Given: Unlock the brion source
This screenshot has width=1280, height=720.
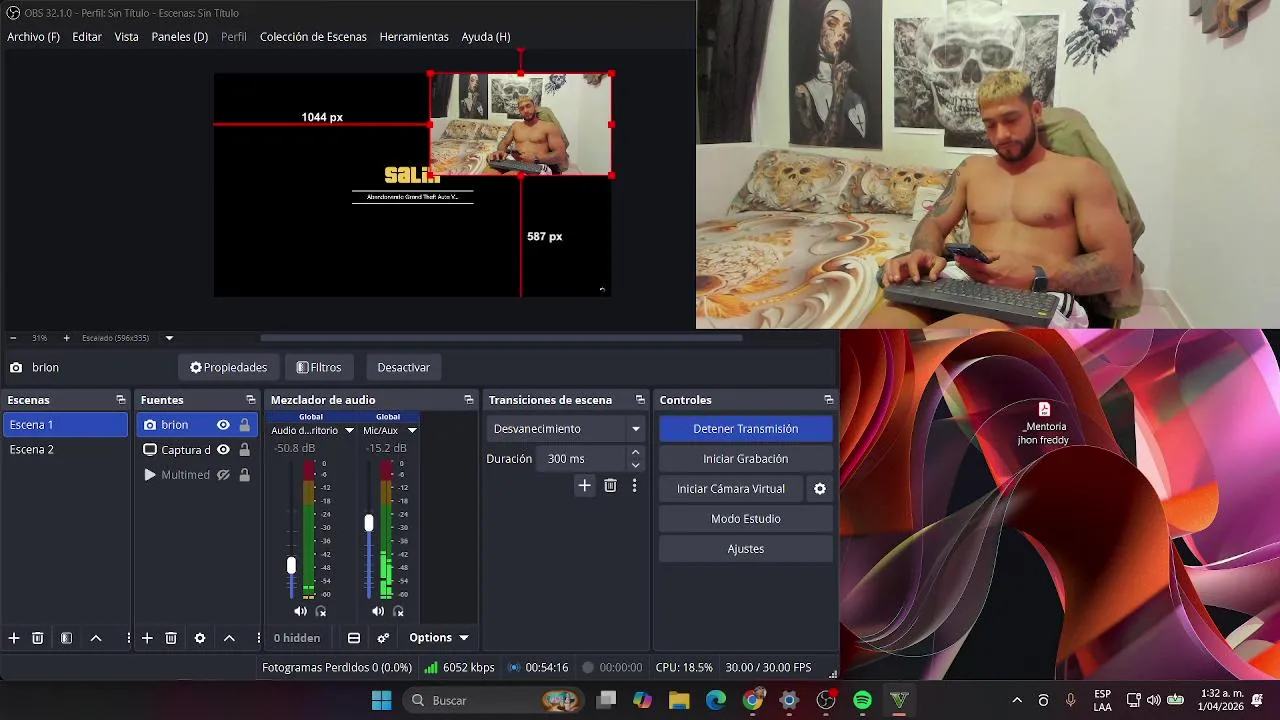Looking at the screenshot, I should (x=244, y=425).
